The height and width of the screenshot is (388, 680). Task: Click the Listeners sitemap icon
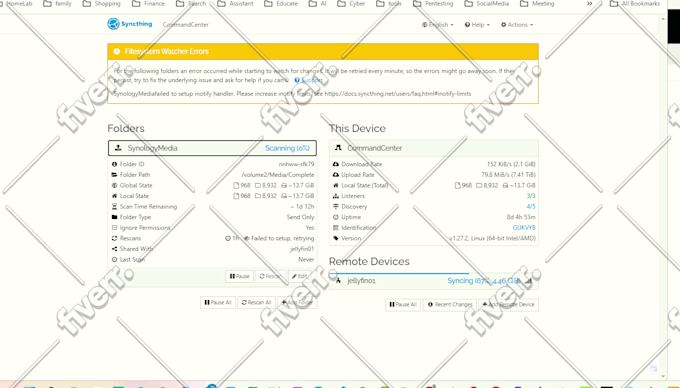point(336,196)
